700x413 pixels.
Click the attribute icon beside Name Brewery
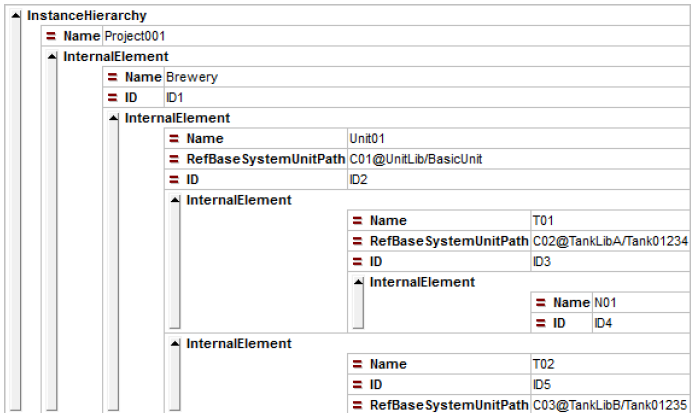point(112,77)
